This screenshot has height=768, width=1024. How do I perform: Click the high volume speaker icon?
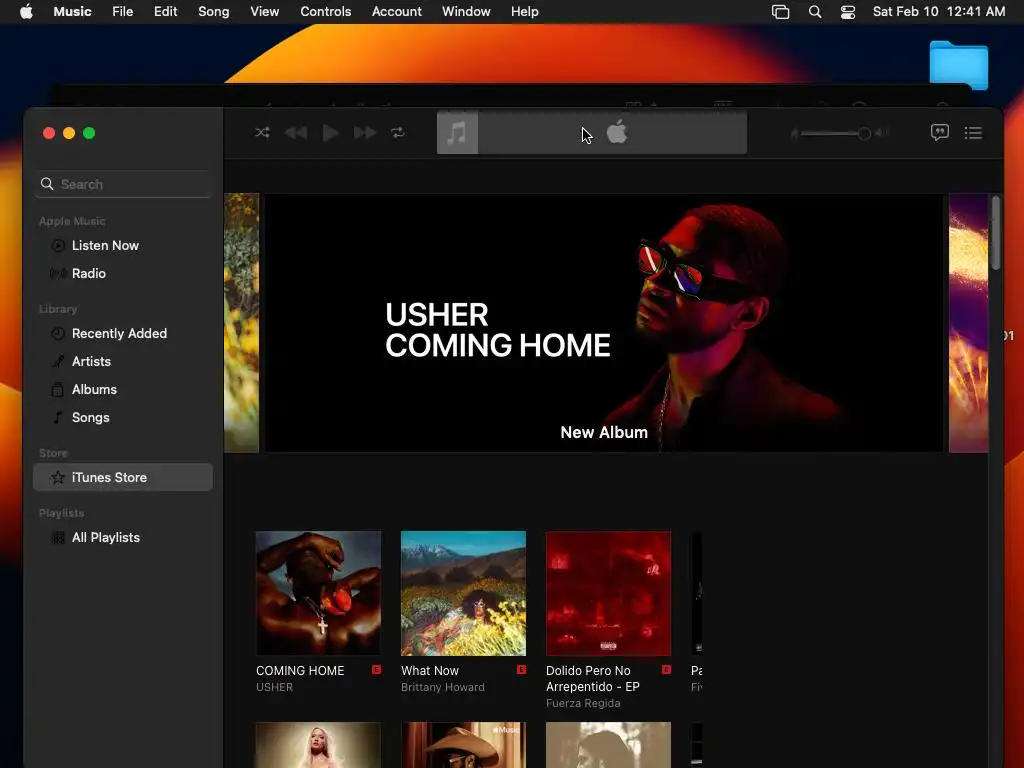pos(882,133)
